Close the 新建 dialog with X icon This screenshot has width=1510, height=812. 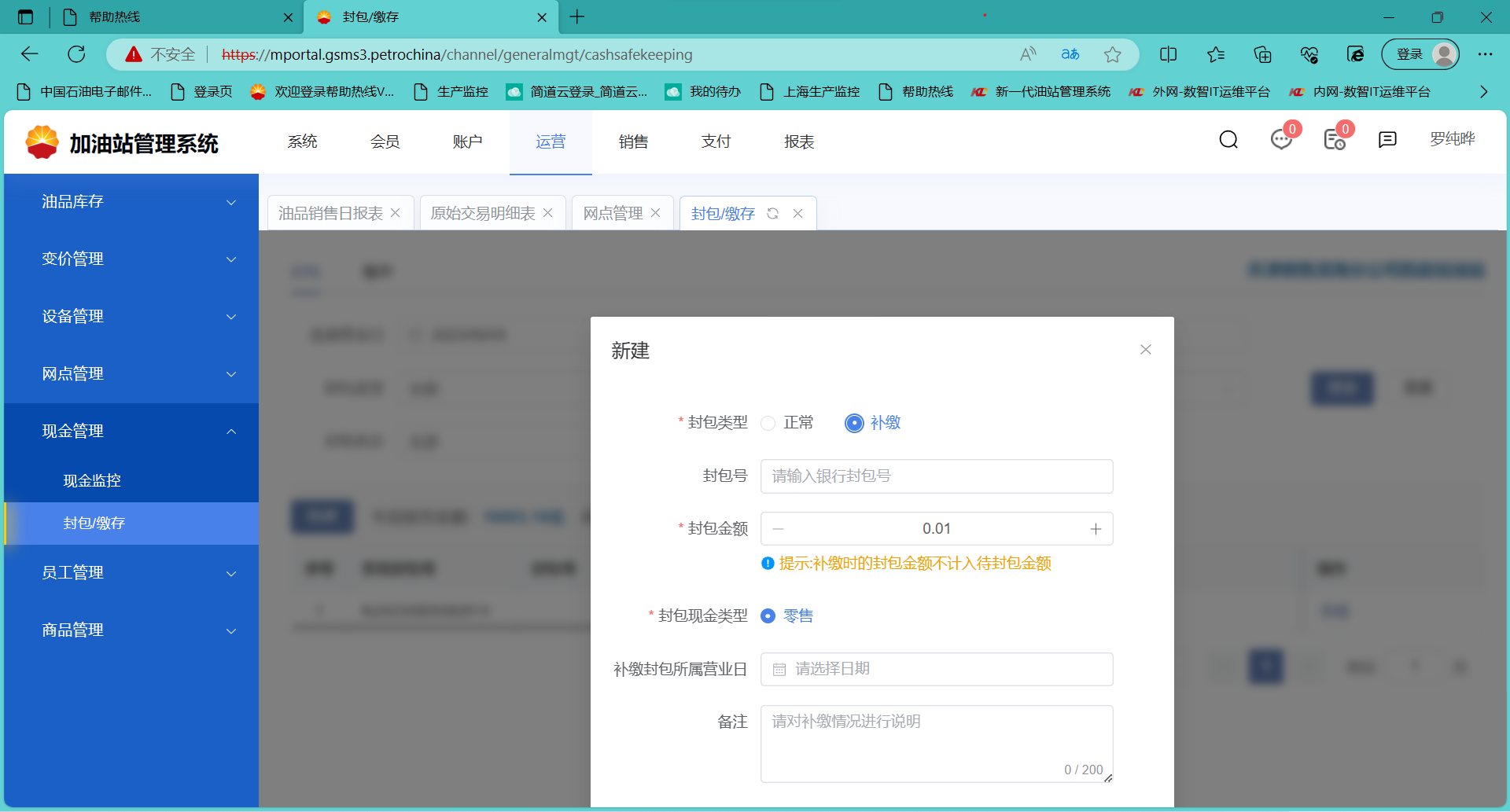click(1146, 350)
